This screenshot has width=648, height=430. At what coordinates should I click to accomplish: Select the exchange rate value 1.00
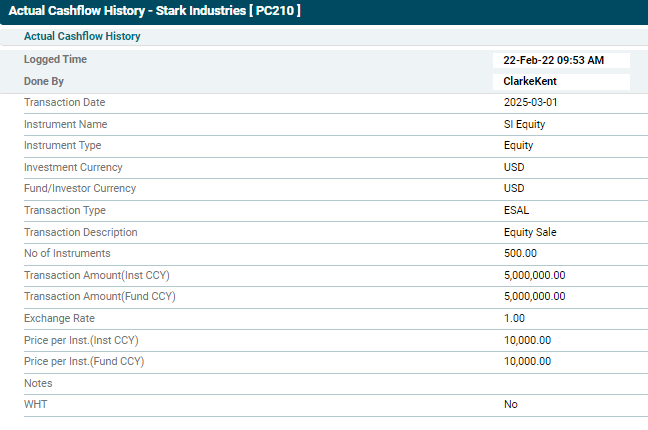tap(514, 319)
